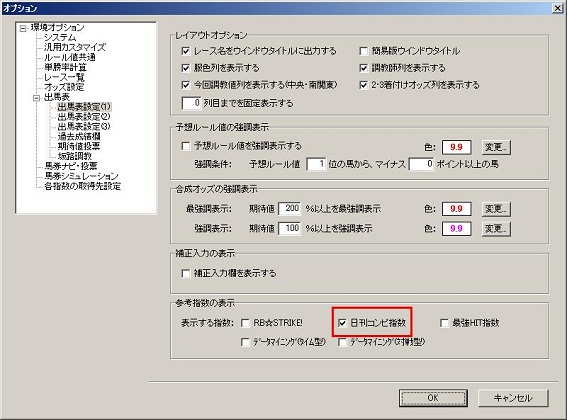The image size is (567, 420).
Task: Select 過去成績欄 tree item
Action: (x=79, y=136)
